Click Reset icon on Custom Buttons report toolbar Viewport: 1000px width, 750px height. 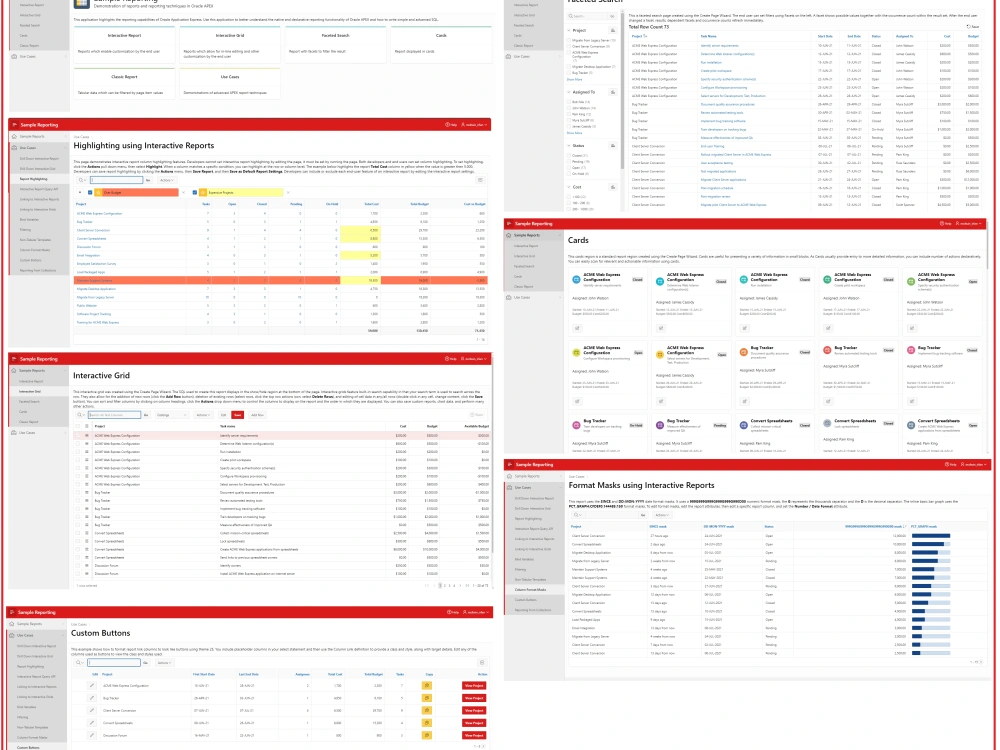pyautogui.click(x=482, y=663)
